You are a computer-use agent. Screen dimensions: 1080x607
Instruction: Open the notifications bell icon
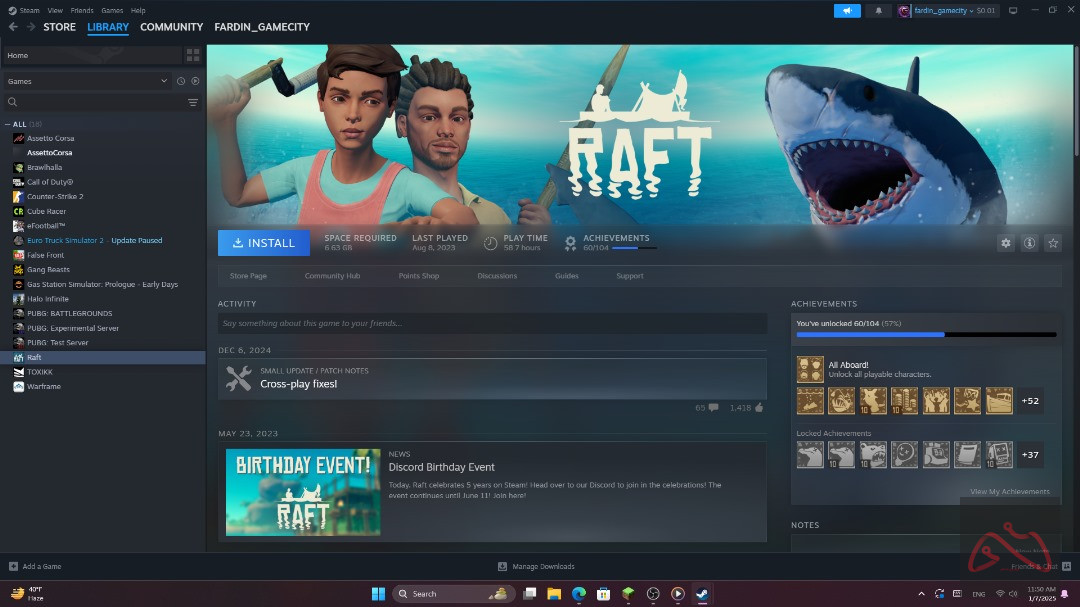coord(879,11)
